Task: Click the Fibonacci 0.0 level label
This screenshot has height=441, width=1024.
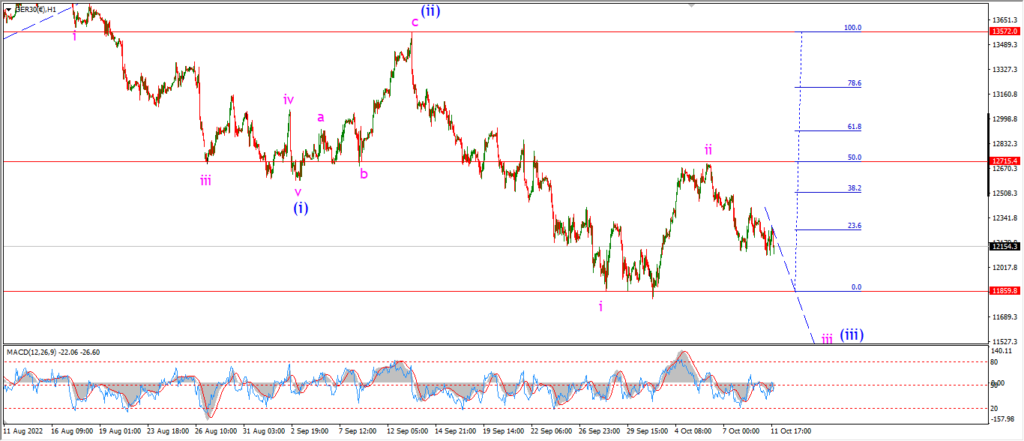Action: click(x=856, y=287)
